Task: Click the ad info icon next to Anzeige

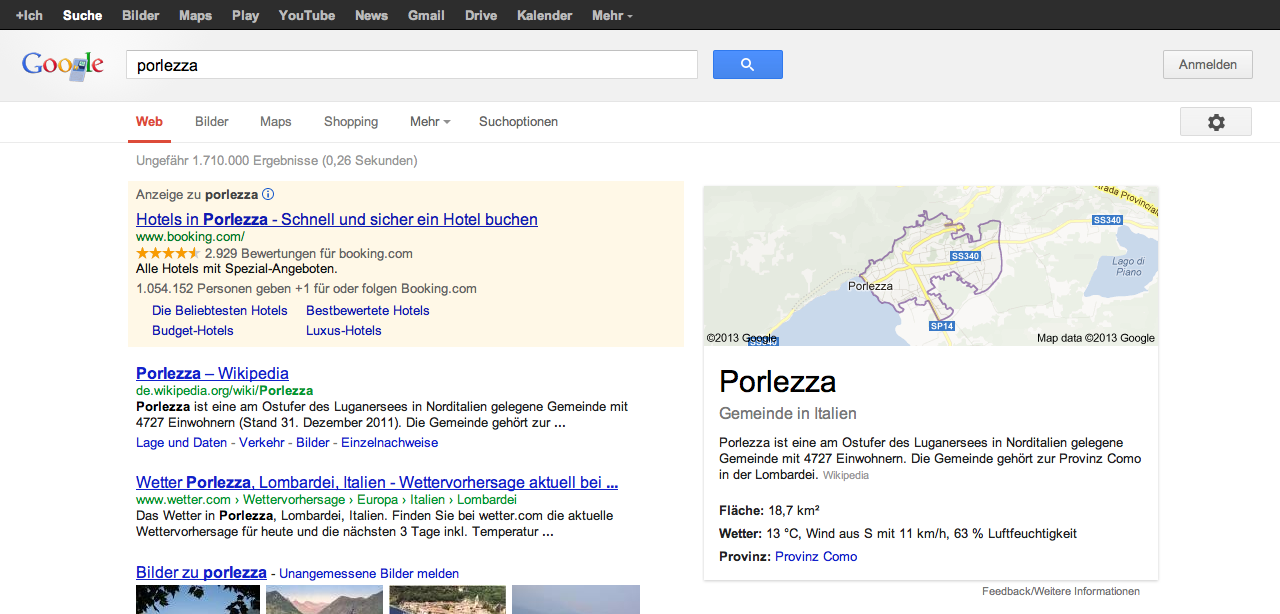Action: pos(268,195)
